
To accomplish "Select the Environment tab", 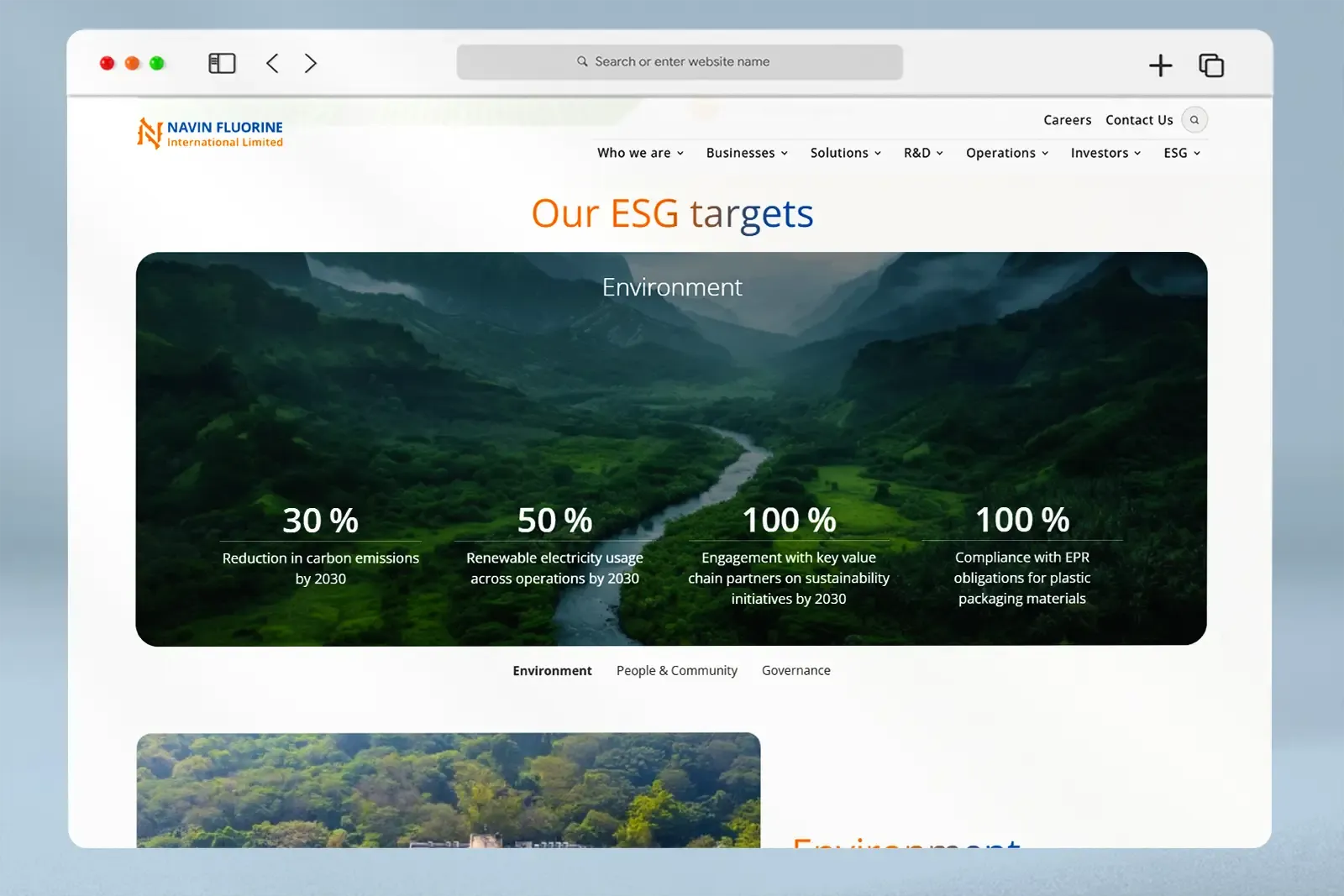I will (x=552, y=671).
